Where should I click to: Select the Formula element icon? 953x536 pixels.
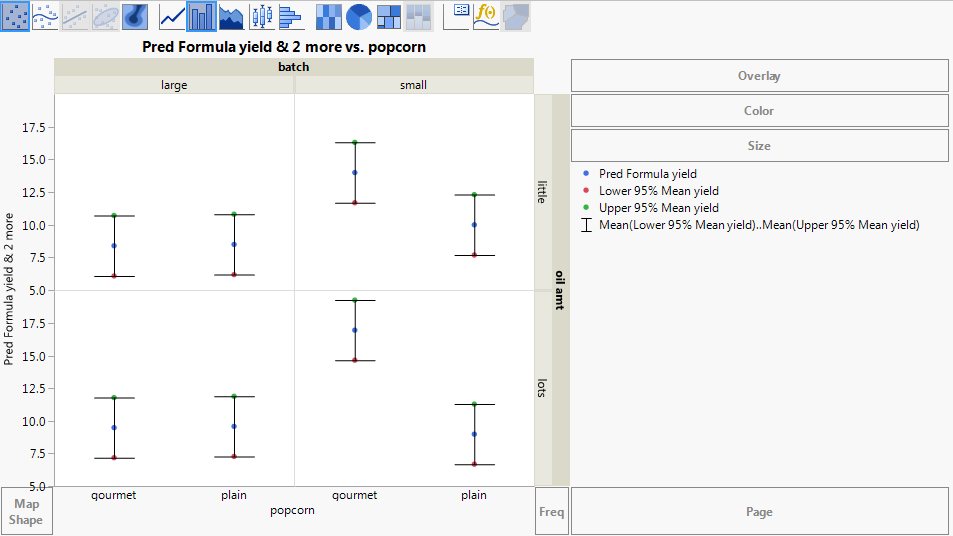(486, 16)
